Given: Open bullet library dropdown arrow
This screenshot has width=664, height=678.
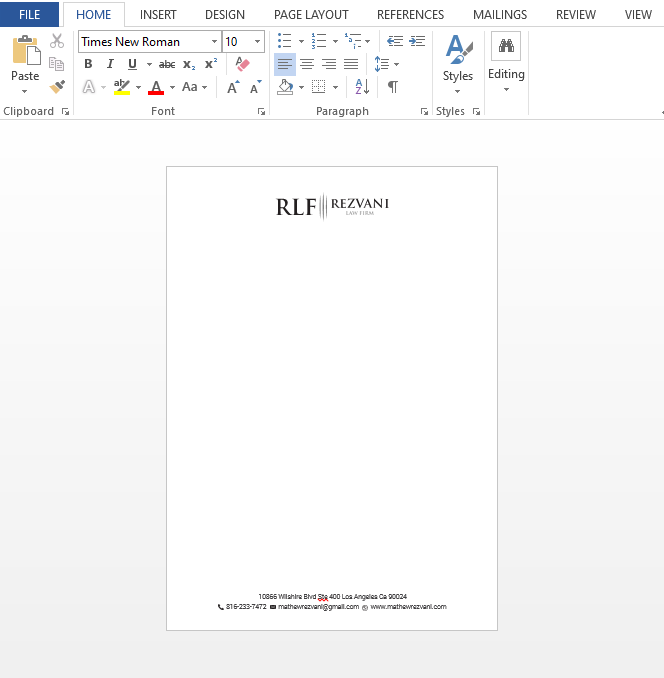Looking at the screenshot, I should [301, 42].
